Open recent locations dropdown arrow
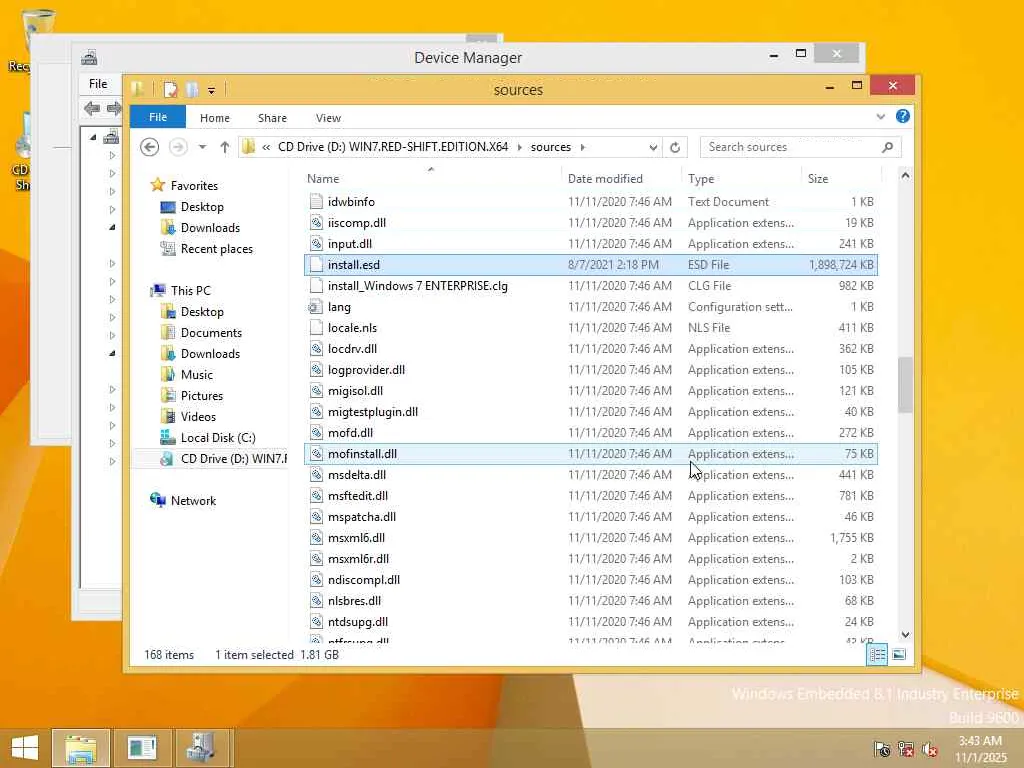The width and height of the screenshot is (1024, 768). click(202, 147)
